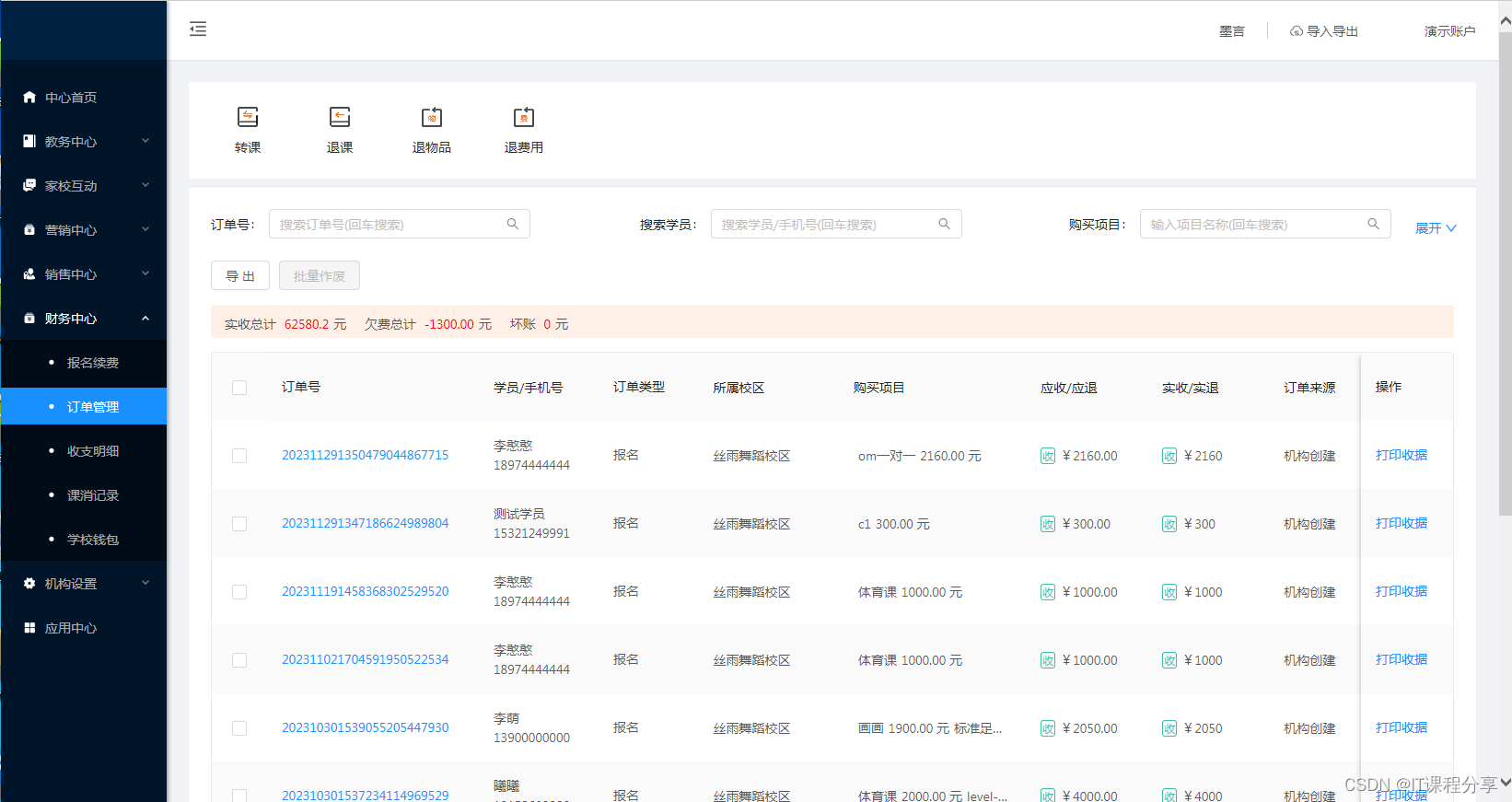Viewport: 1512px width, 802px height.
Task: Collapse the 财务中心 sidebar chevron
Action: (145, 318)
